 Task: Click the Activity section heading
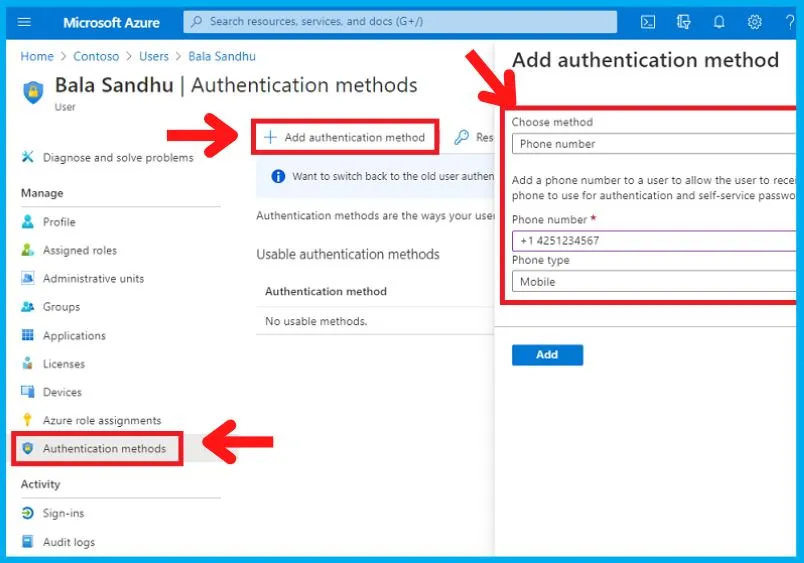(41, 484)
